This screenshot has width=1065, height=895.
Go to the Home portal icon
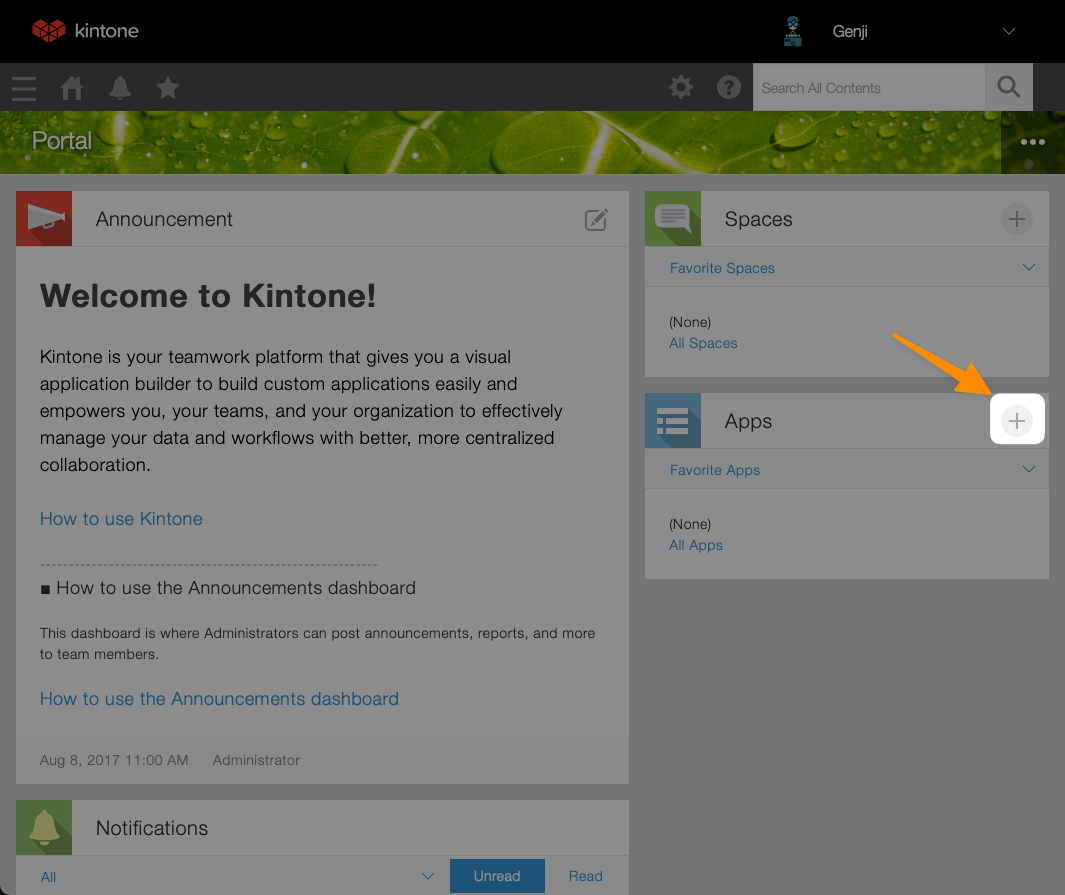tap(72, 88)
